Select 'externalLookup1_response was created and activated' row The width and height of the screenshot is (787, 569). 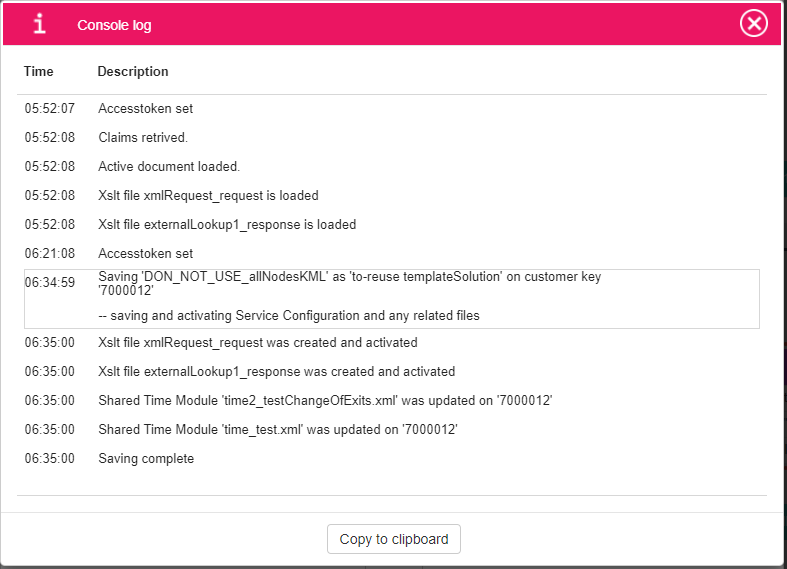(x=276, y=371)
